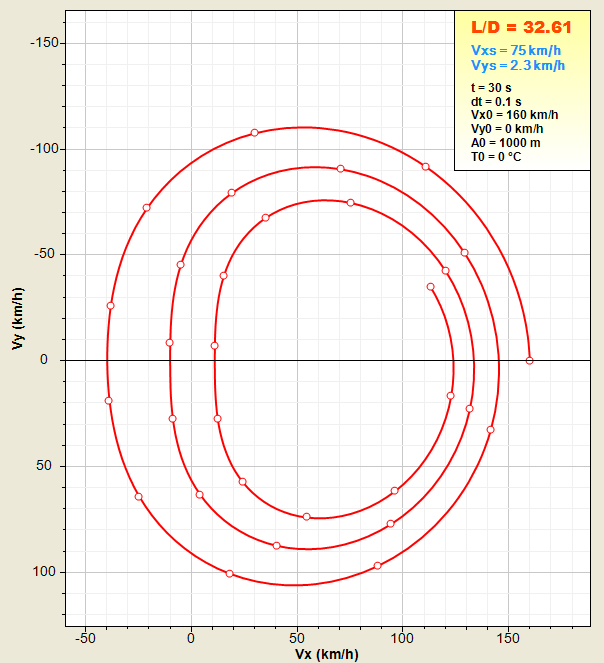This screenshot has width=604, height=663.
Task: Click the Vxs = 75 km/h value
Action: pyautogui.click(x=516, y=50)
